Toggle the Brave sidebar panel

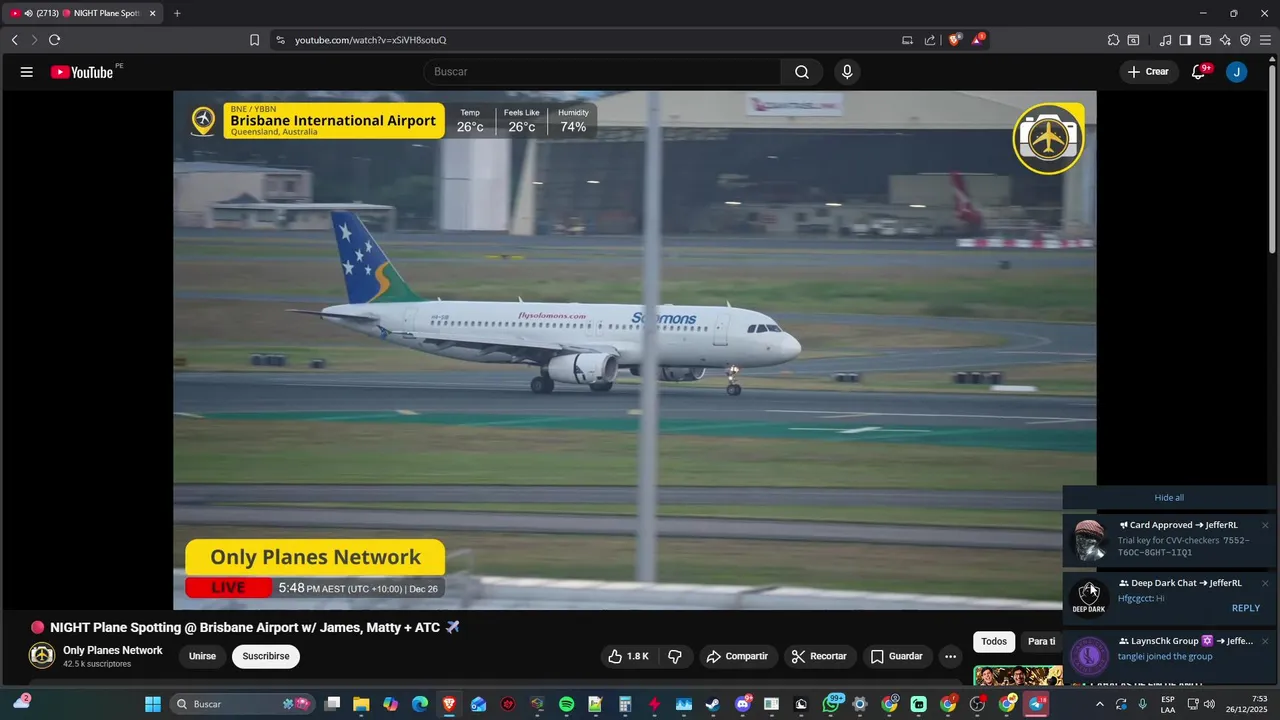pyautogui.click(x=1185, y=40)
